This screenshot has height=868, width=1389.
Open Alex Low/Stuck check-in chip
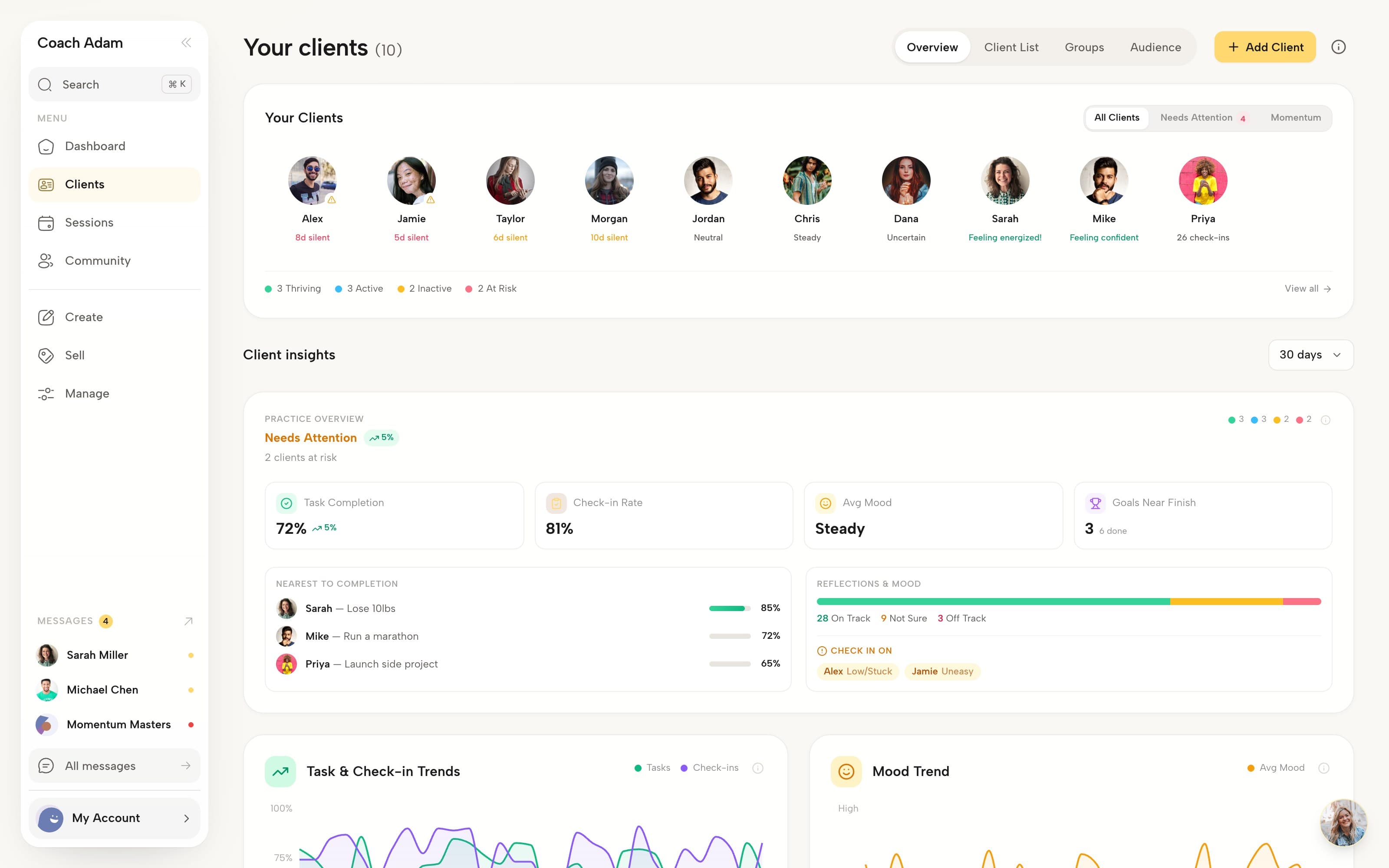(858, 672)
